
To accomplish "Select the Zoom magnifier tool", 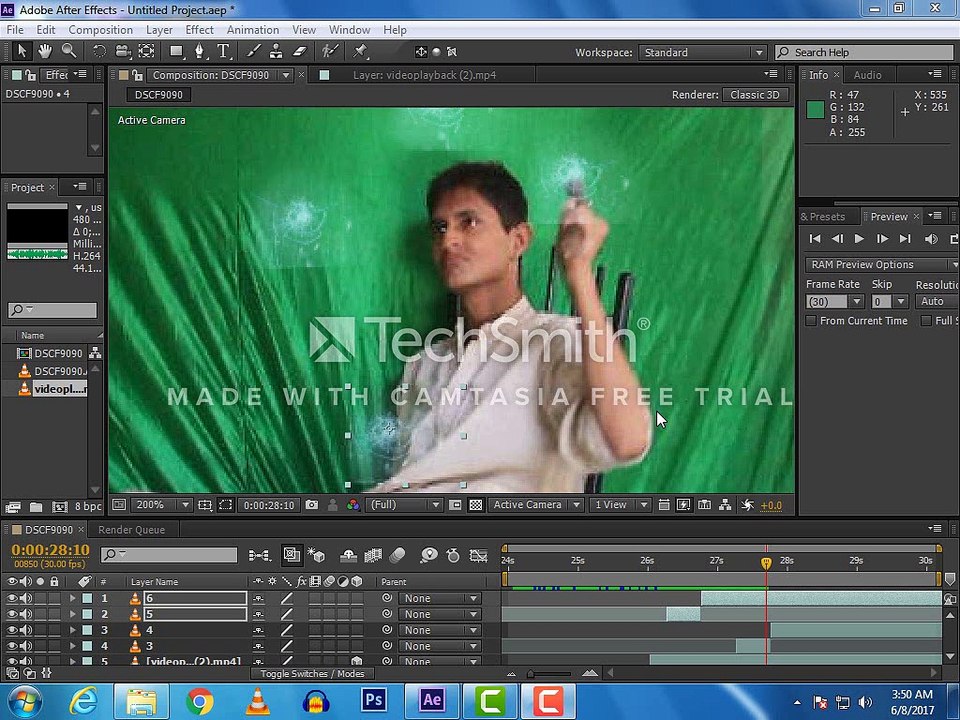I will click(x=69, y=51).
